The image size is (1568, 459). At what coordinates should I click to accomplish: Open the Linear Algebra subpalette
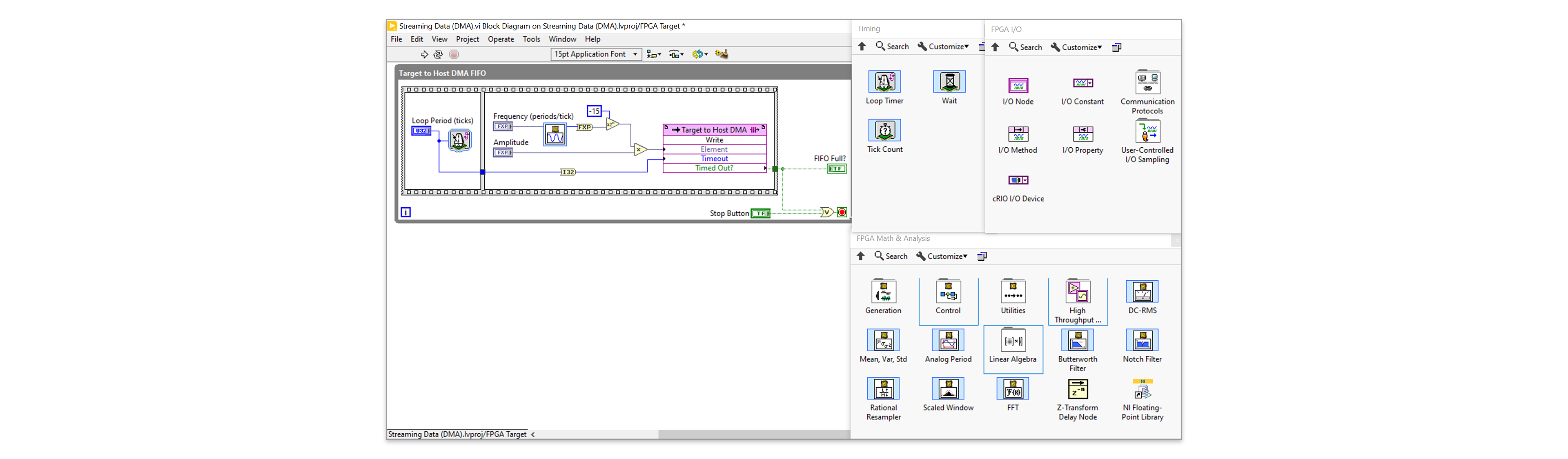(x=1013, y=340)
